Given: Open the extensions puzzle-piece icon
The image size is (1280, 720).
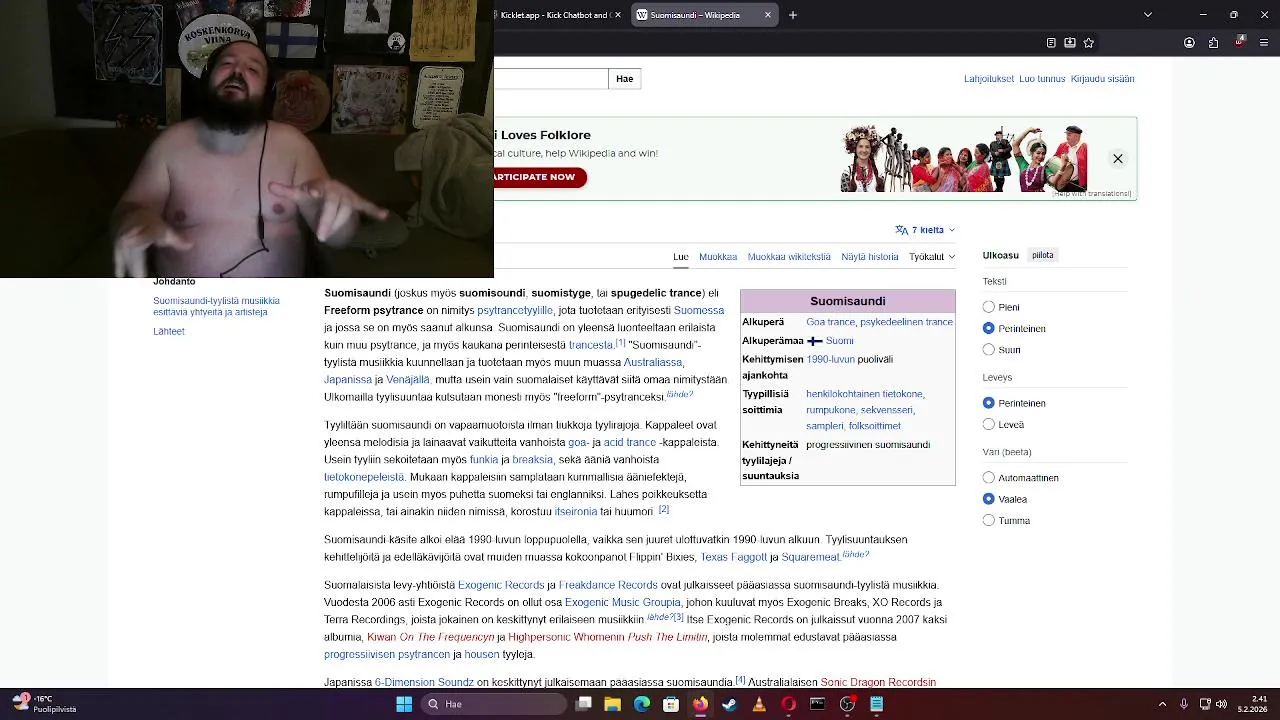Looking at the screenshot, I should 1213,43.
